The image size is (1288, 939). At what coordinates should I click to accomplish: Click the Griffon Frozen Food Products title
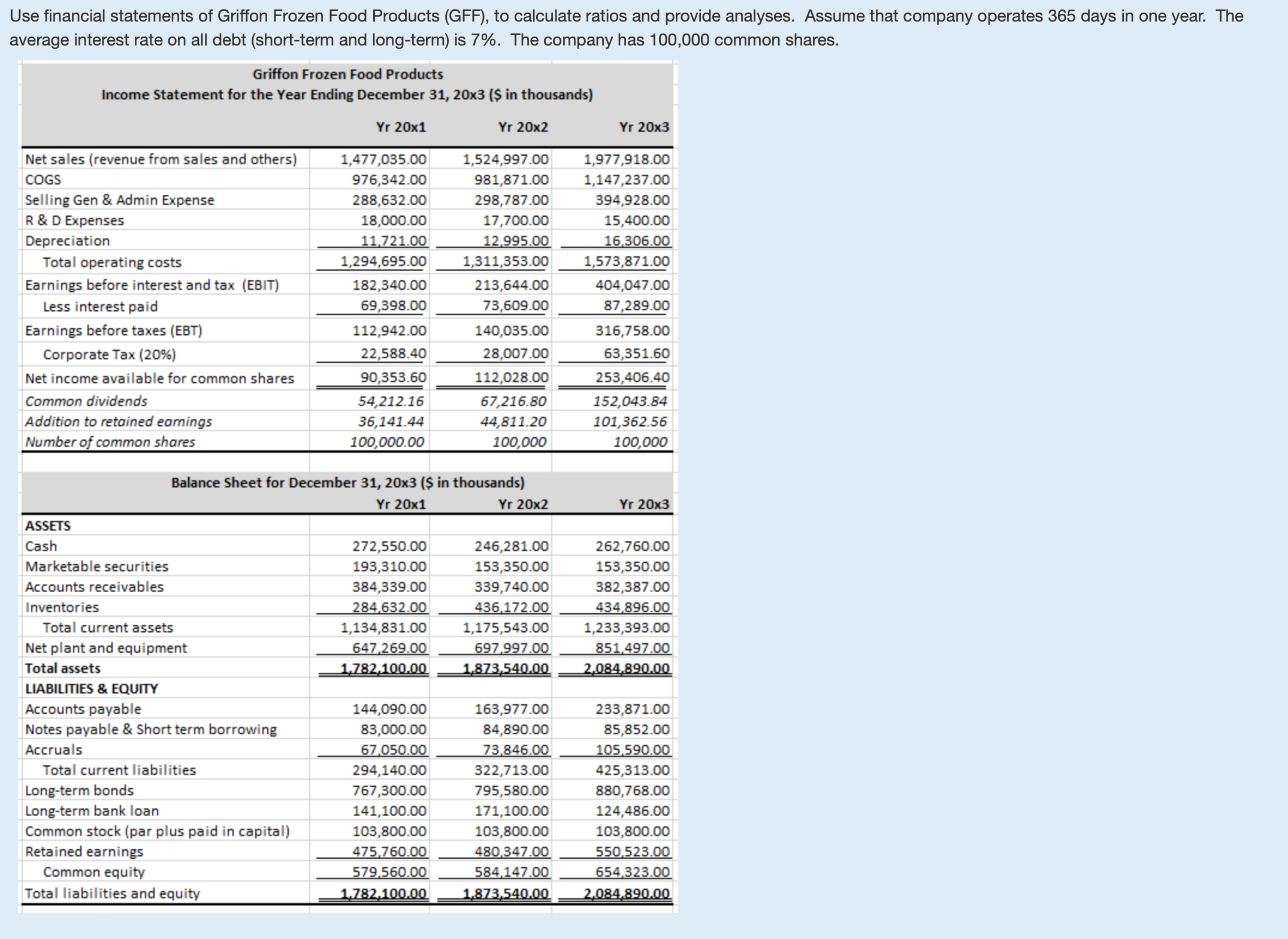347,74
